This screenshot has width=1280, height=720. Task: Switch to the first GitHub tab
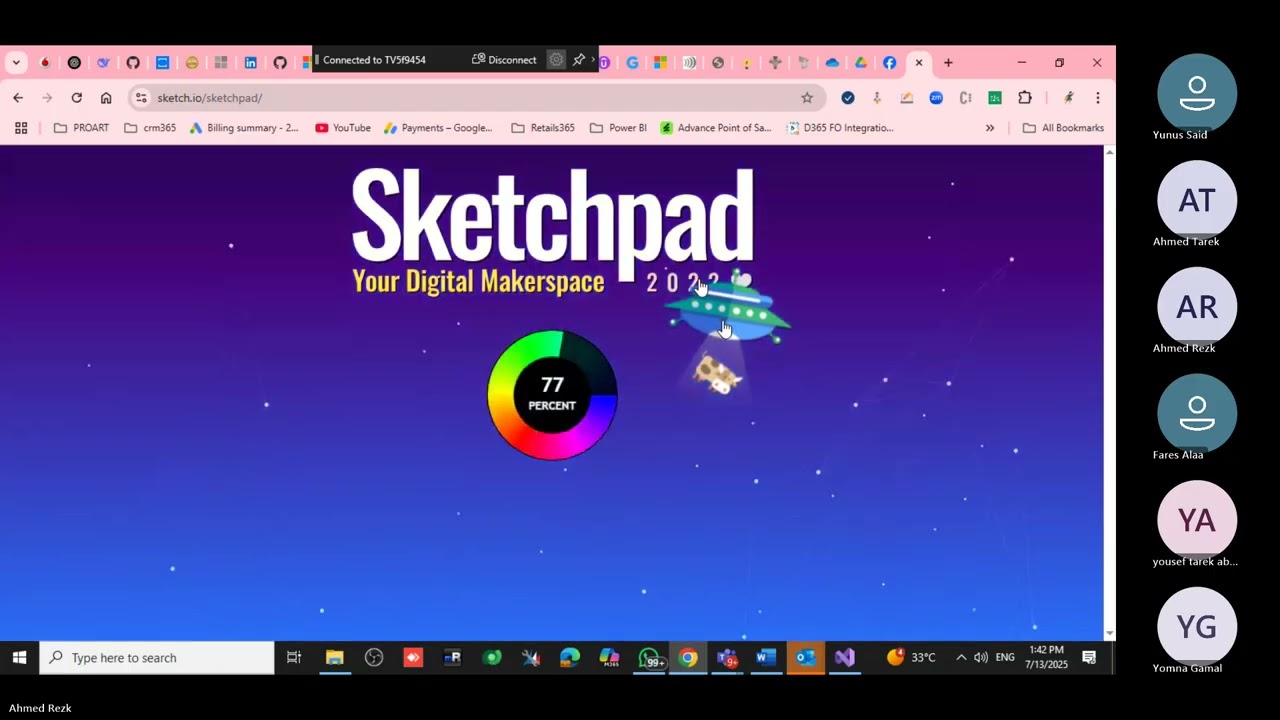click(133, 63)
